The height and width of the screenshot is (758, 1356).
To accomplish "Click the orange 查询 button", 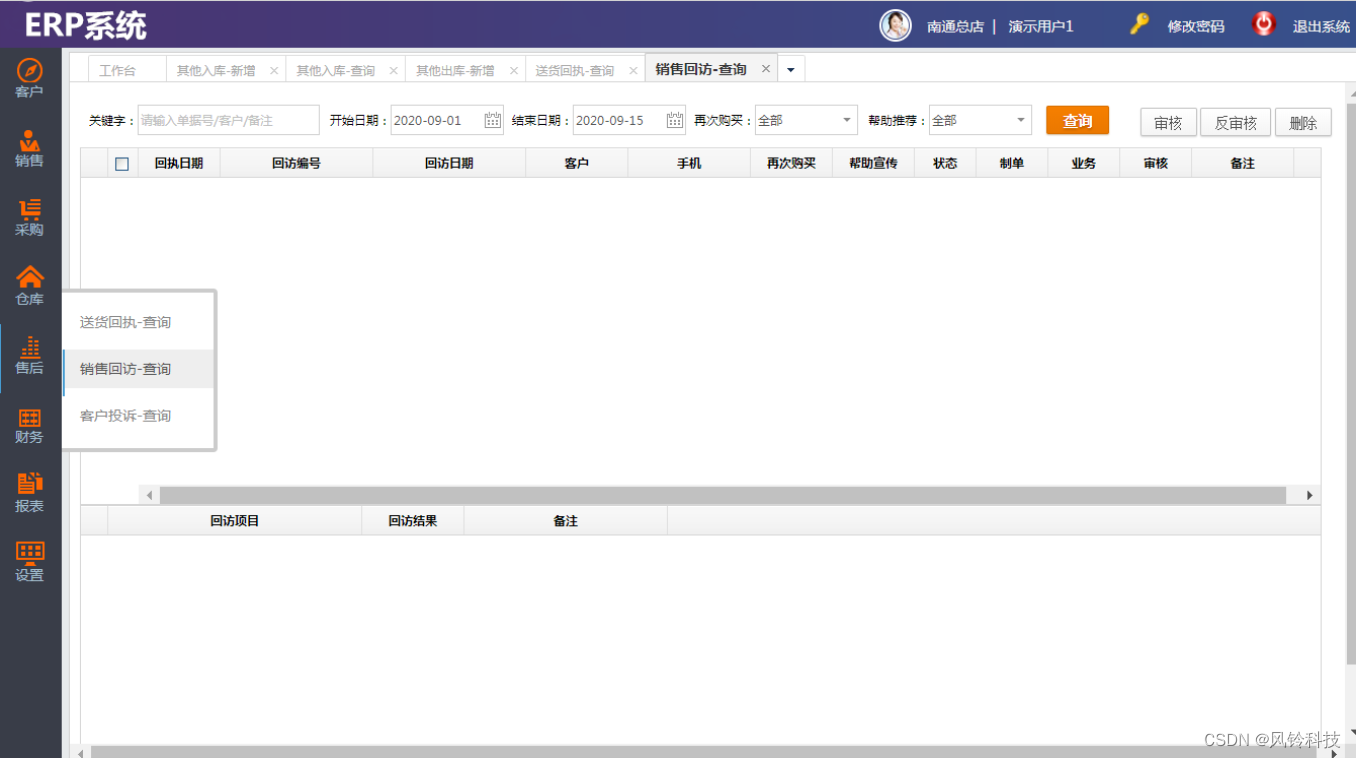I will (1077, 120).
